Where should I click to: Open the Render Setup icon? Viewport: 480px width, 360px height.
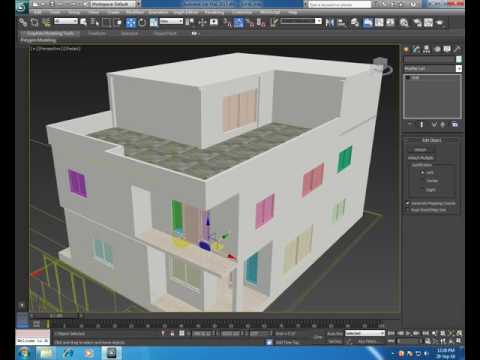[x=417, y=22]
